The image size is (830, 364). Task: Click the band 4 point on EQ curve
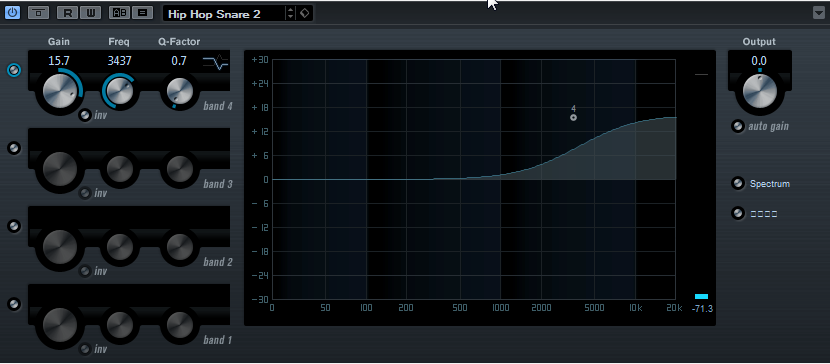coord(573,117)
